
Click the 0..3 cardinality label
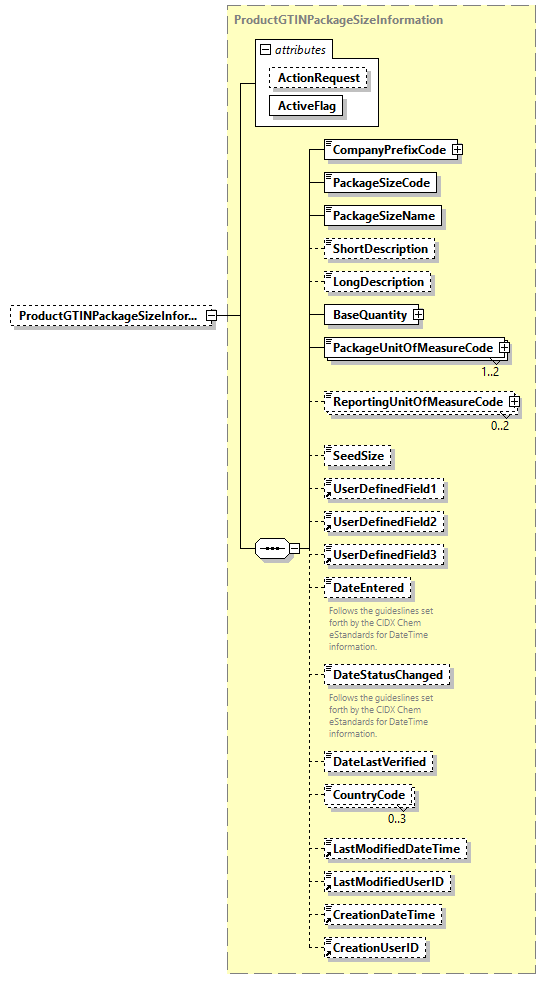[397, 818]
